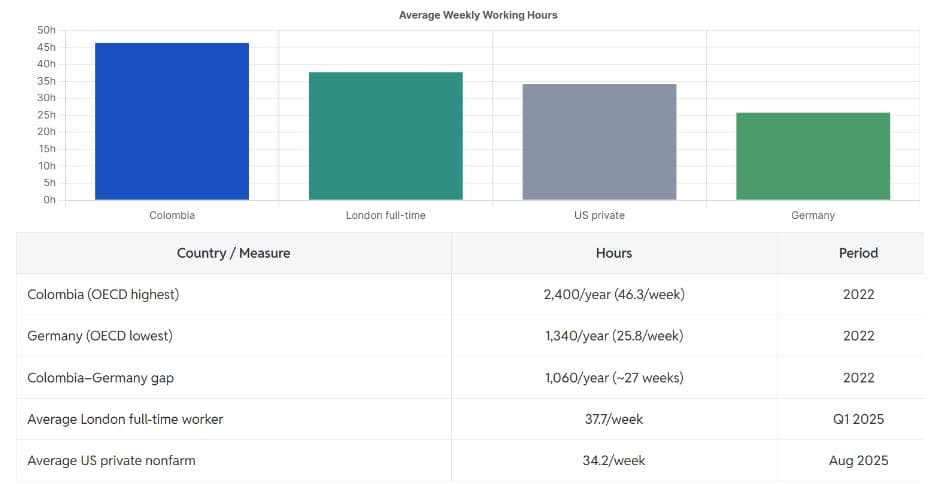
Task: Click the US private x-axis label
Action: point(599,215)
